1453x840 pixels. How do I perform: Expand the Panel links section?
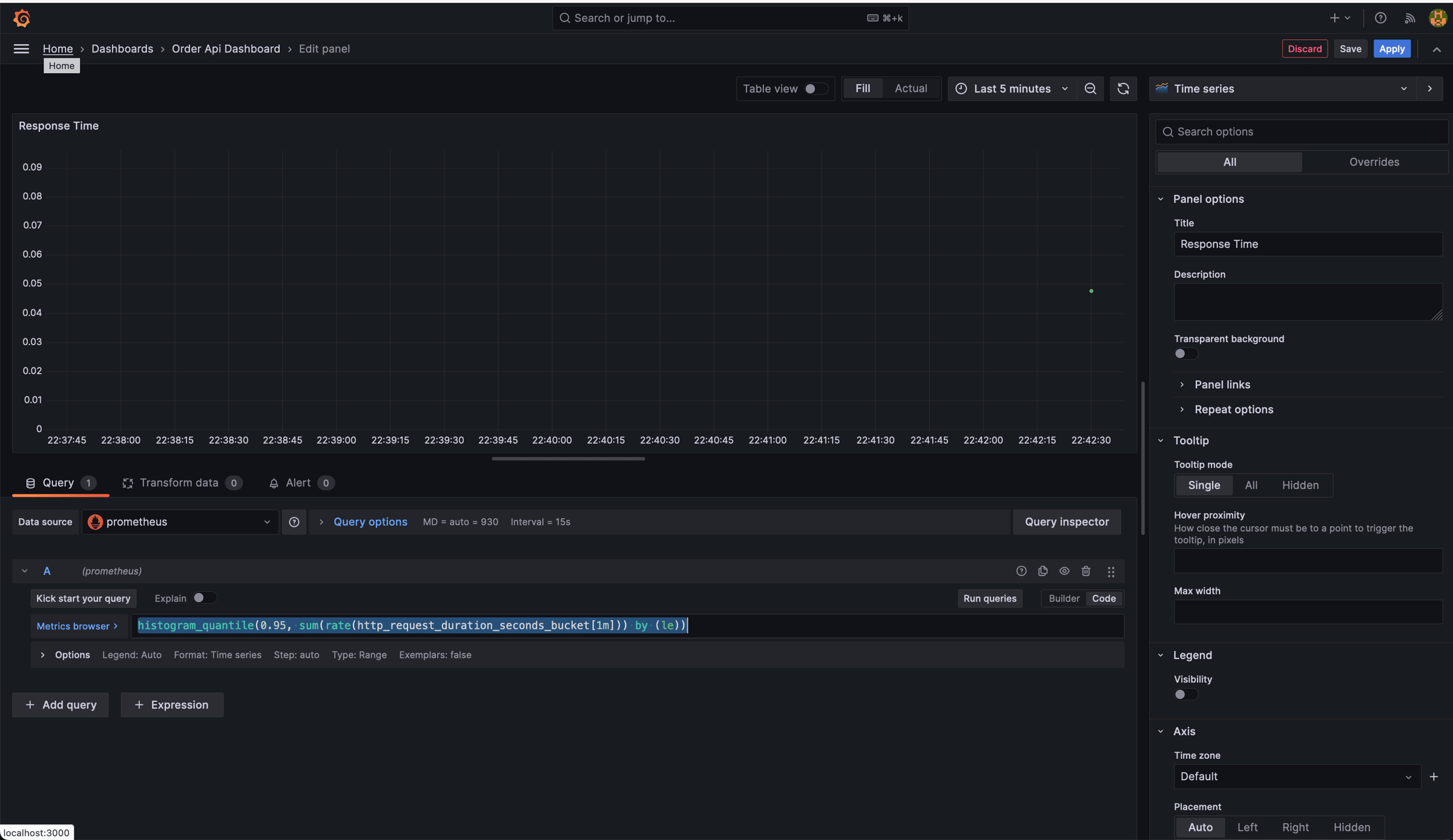point(1222,384)
